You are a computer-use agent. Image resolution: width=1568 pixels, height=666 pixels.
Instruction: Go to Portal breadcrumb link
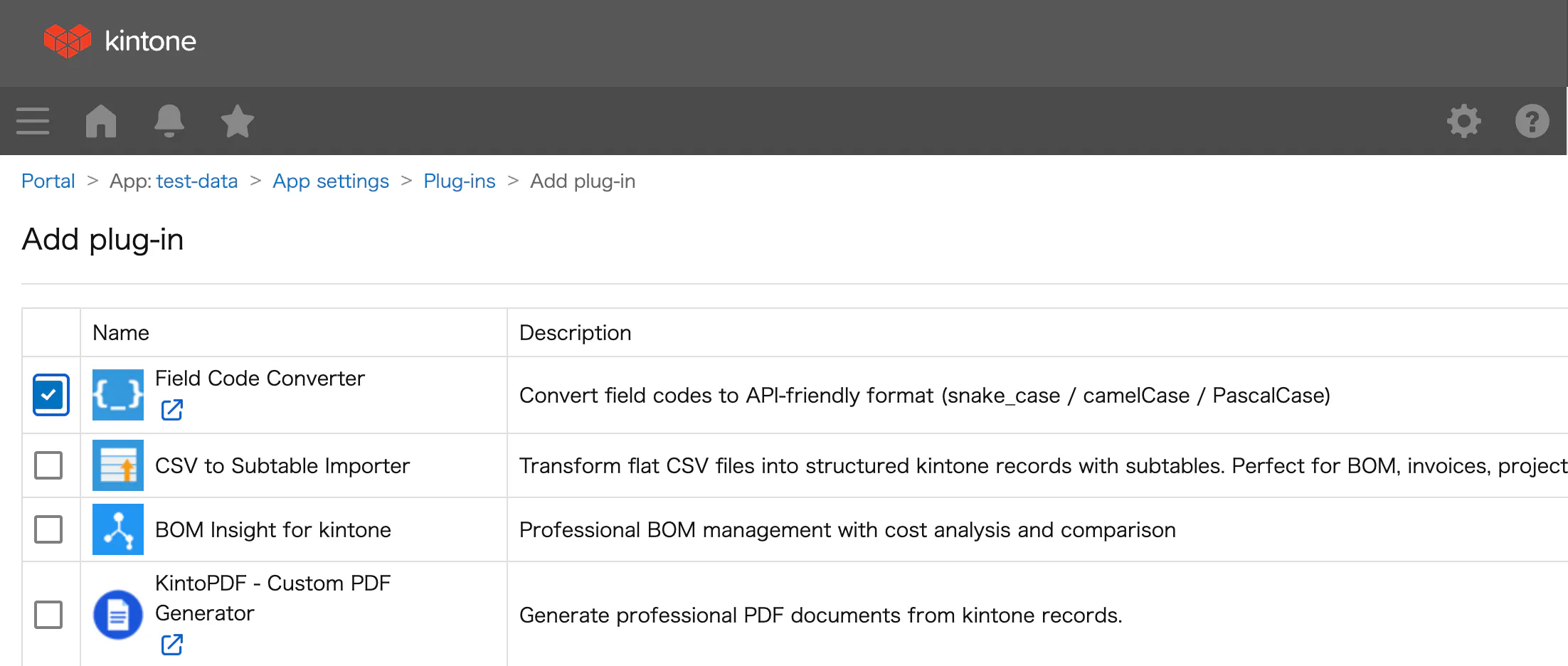(x=48, y=181)
